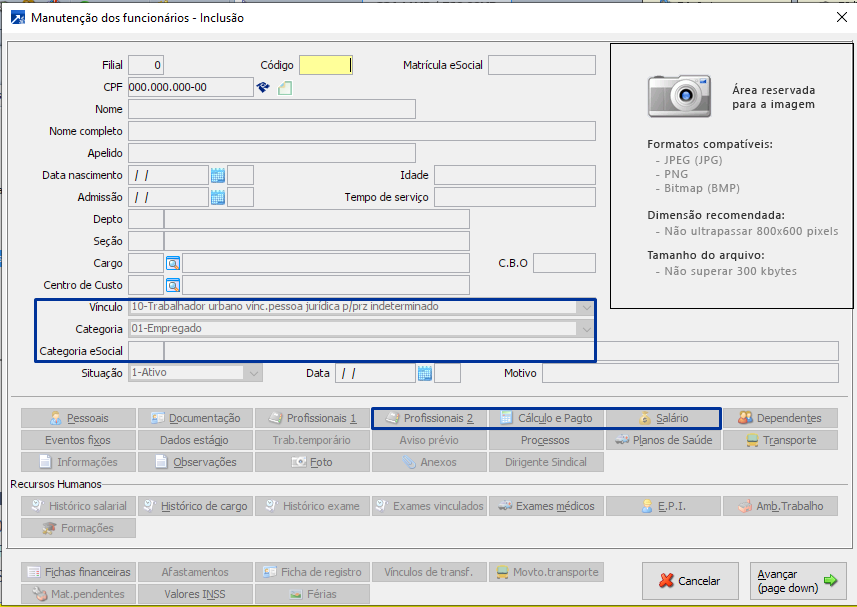
Task: Click the Cancelar button
Action: (x=690, y=581)
